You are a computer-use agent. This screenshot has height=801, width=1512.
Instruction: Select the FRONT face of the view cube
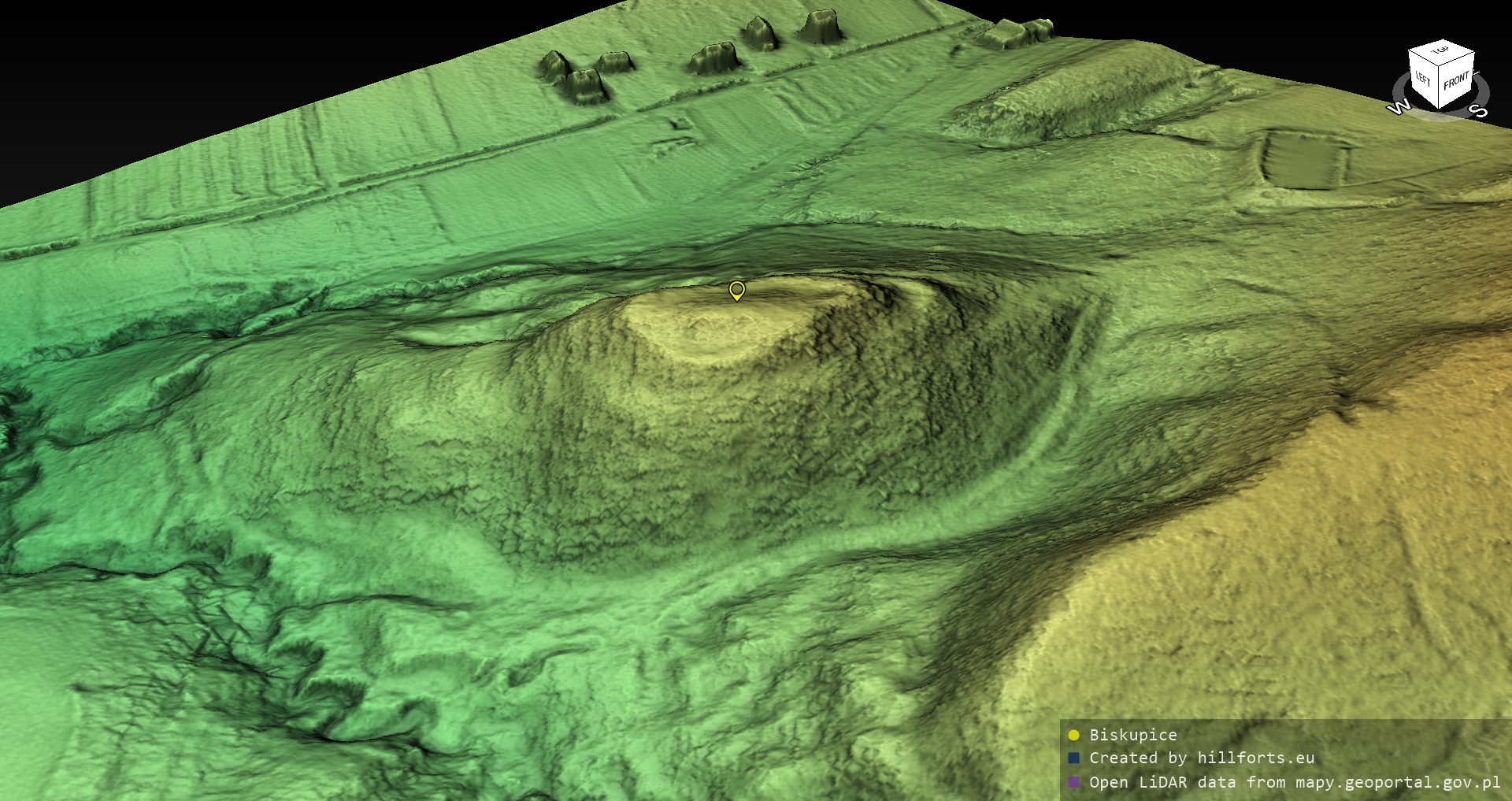[x=1456, y=81]
